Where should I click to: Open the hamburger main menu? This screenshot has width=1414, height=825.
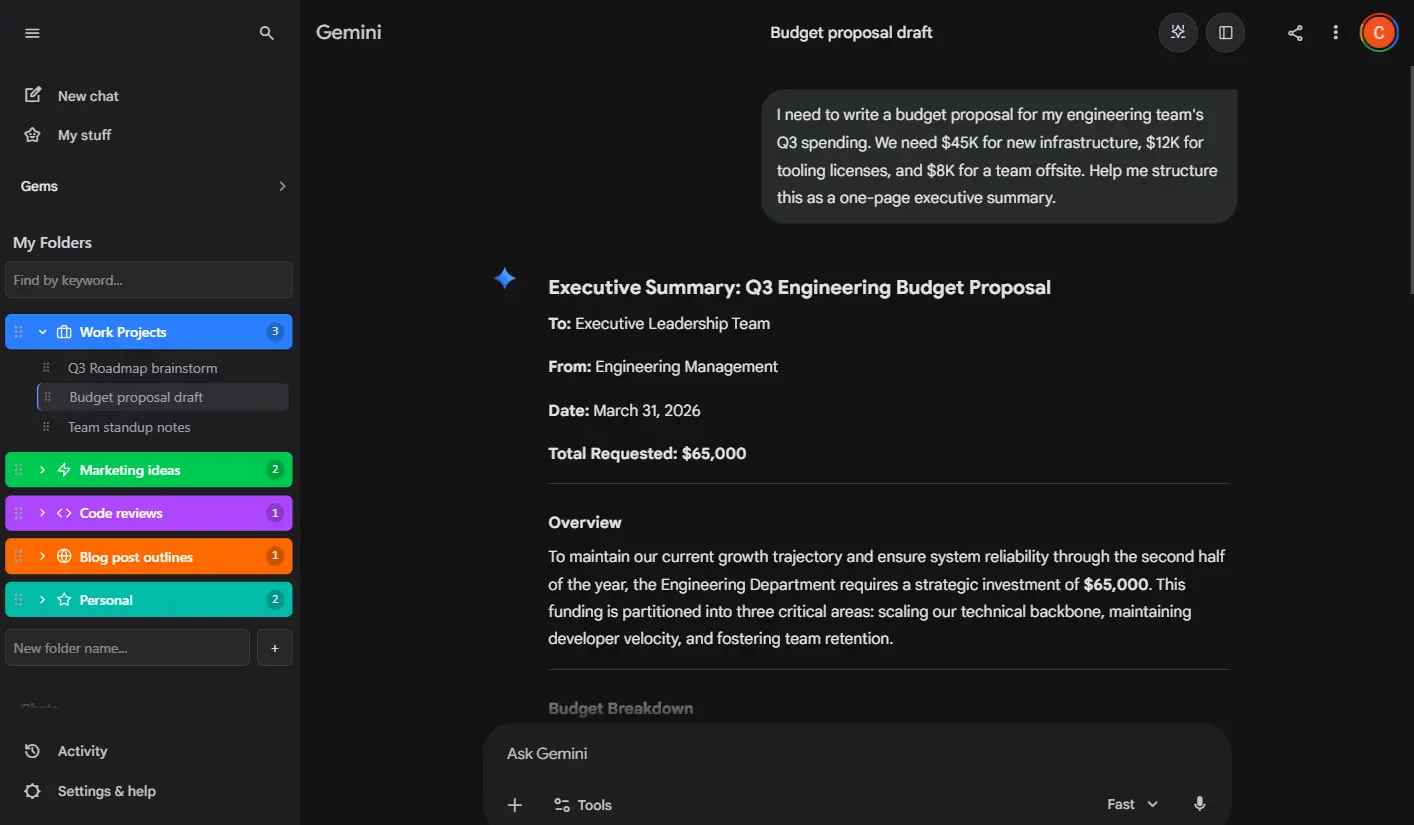32,33
